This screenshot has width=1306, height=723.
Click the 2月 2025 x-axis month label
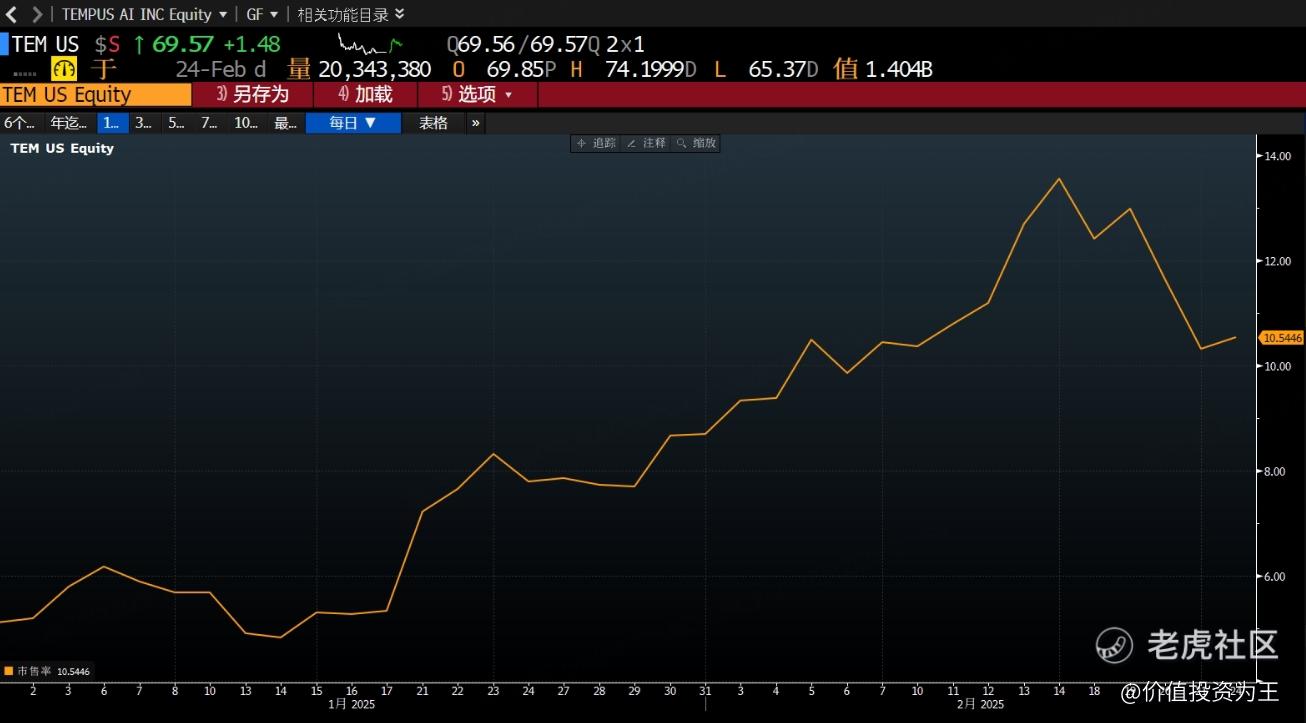980,704
